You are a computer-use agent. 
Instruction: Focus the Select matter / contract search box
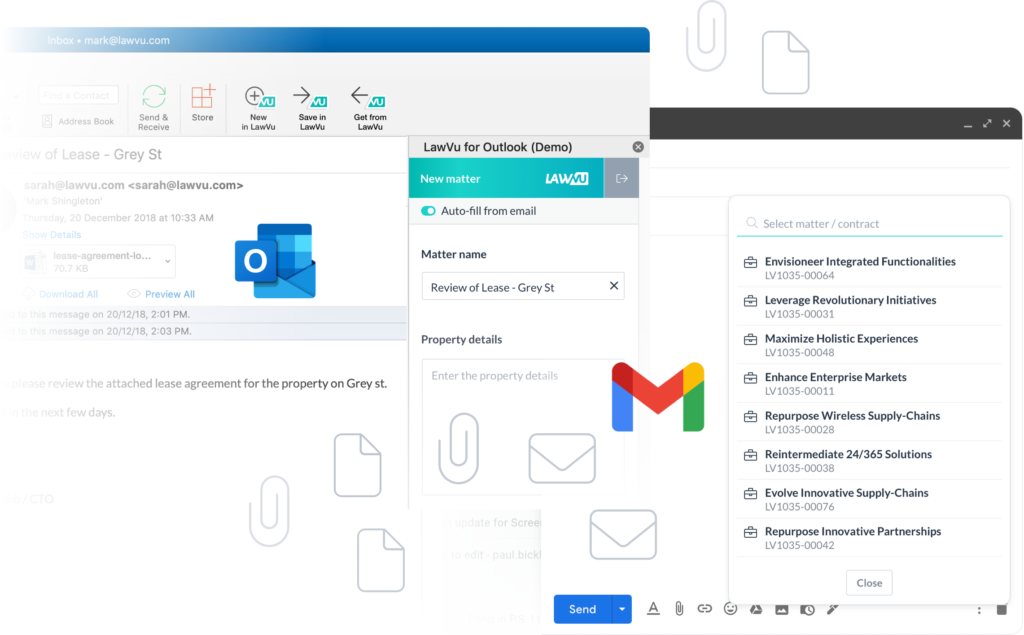869,223
